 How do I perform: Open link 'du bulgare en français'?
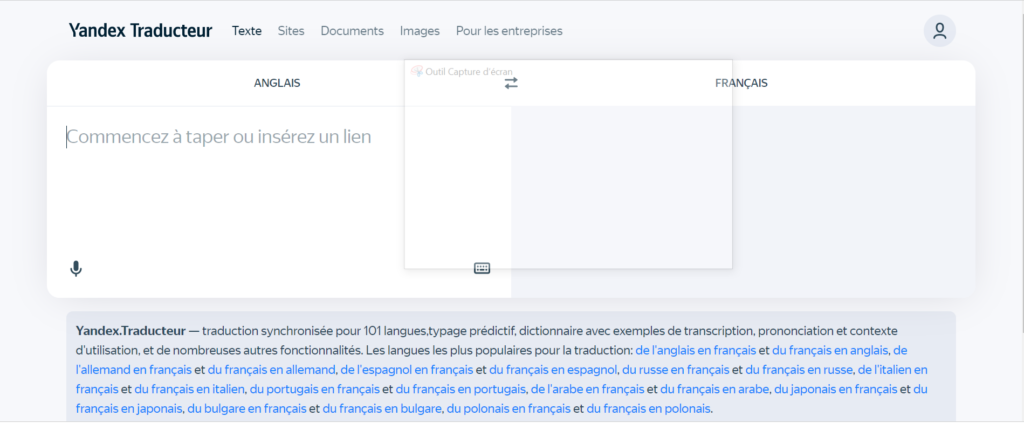click(247, 409)
